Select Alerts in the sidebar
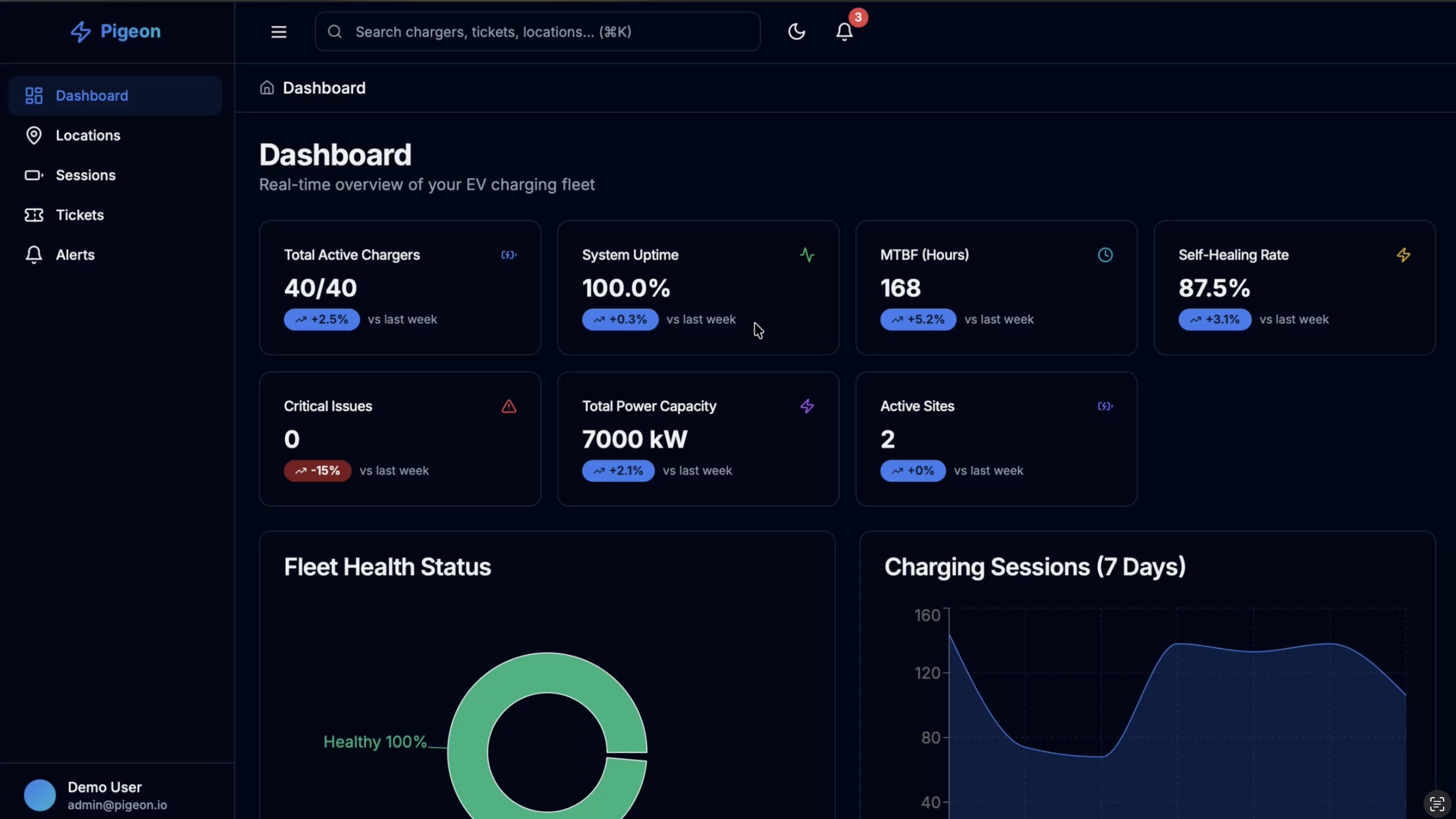Viewport: 1456px width, 819px height. tap(75, 255)
